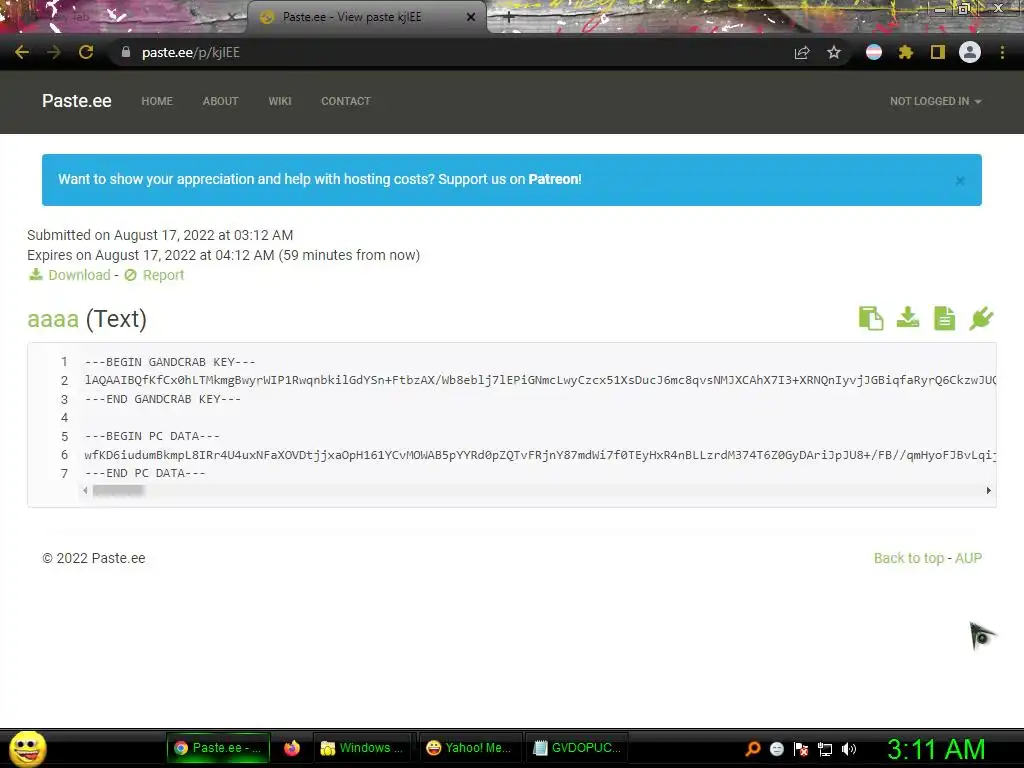Open the Chrome three-dot menu
This screenshot has width=1024, height=768.
pyautogui.click(x=1002, y=52)
